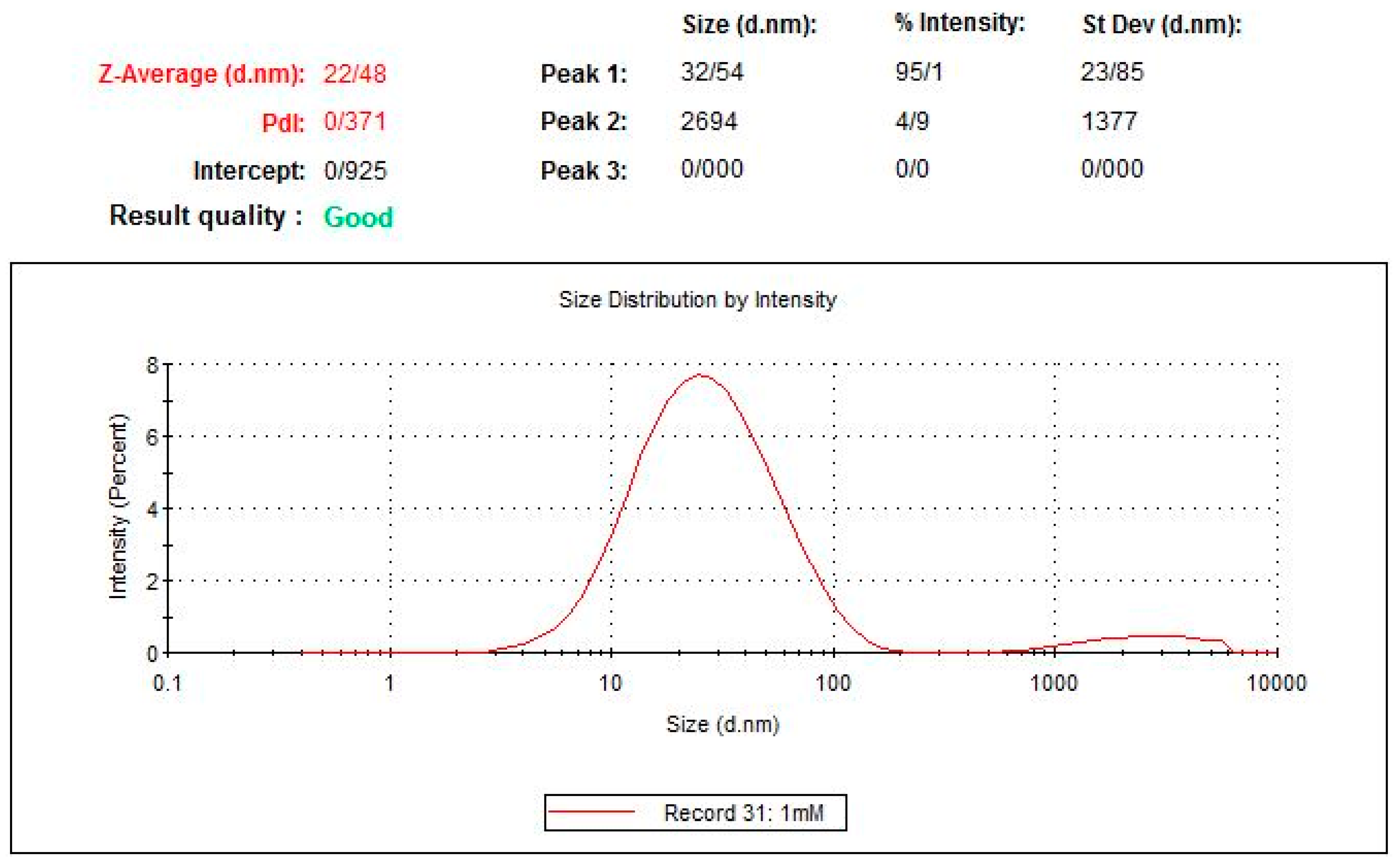
Task: Click the Intercept value 0/925
Action: 355,170
